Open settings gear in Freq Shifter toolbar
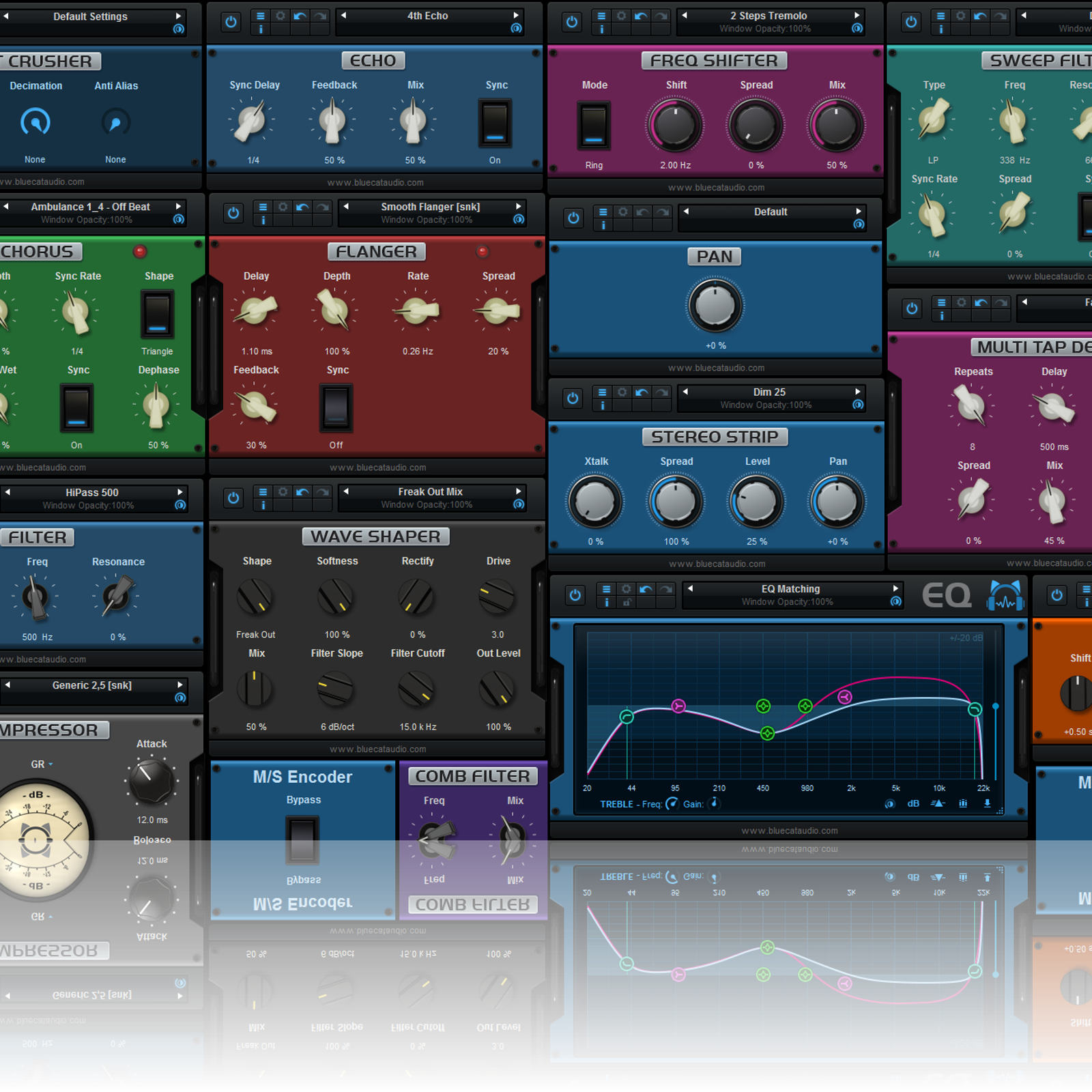Image resolution: width=1092 pixels, height=1092 pixels. [621, 16]
